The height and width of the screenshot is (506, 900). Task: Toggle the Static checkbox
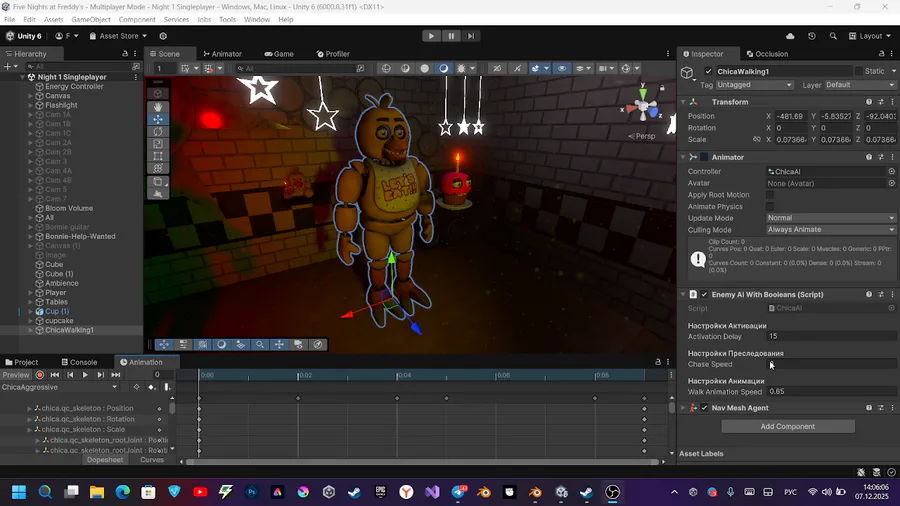coord(859,71)
